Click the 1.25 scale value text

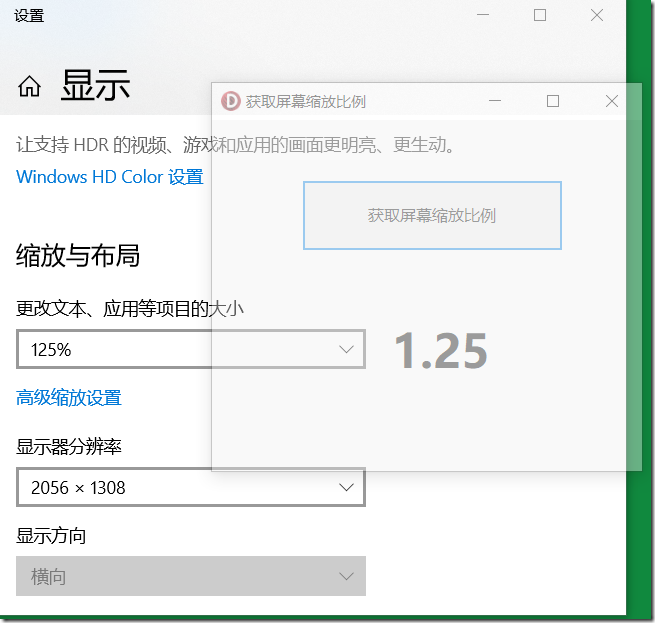pyautogui.click(x=441, y=351)
